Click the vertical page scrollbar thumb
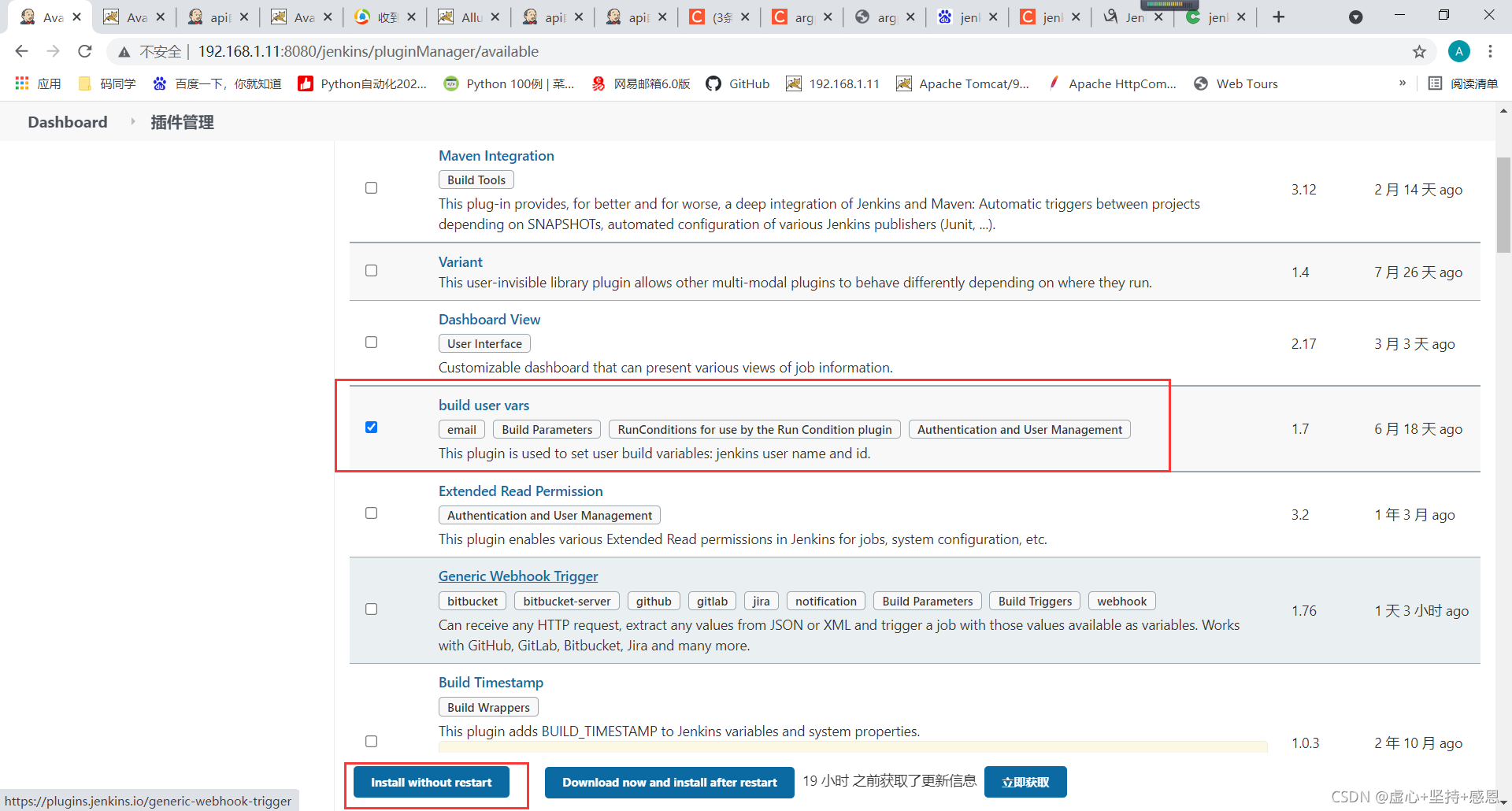1512x811 pixels. (1503, 205)
